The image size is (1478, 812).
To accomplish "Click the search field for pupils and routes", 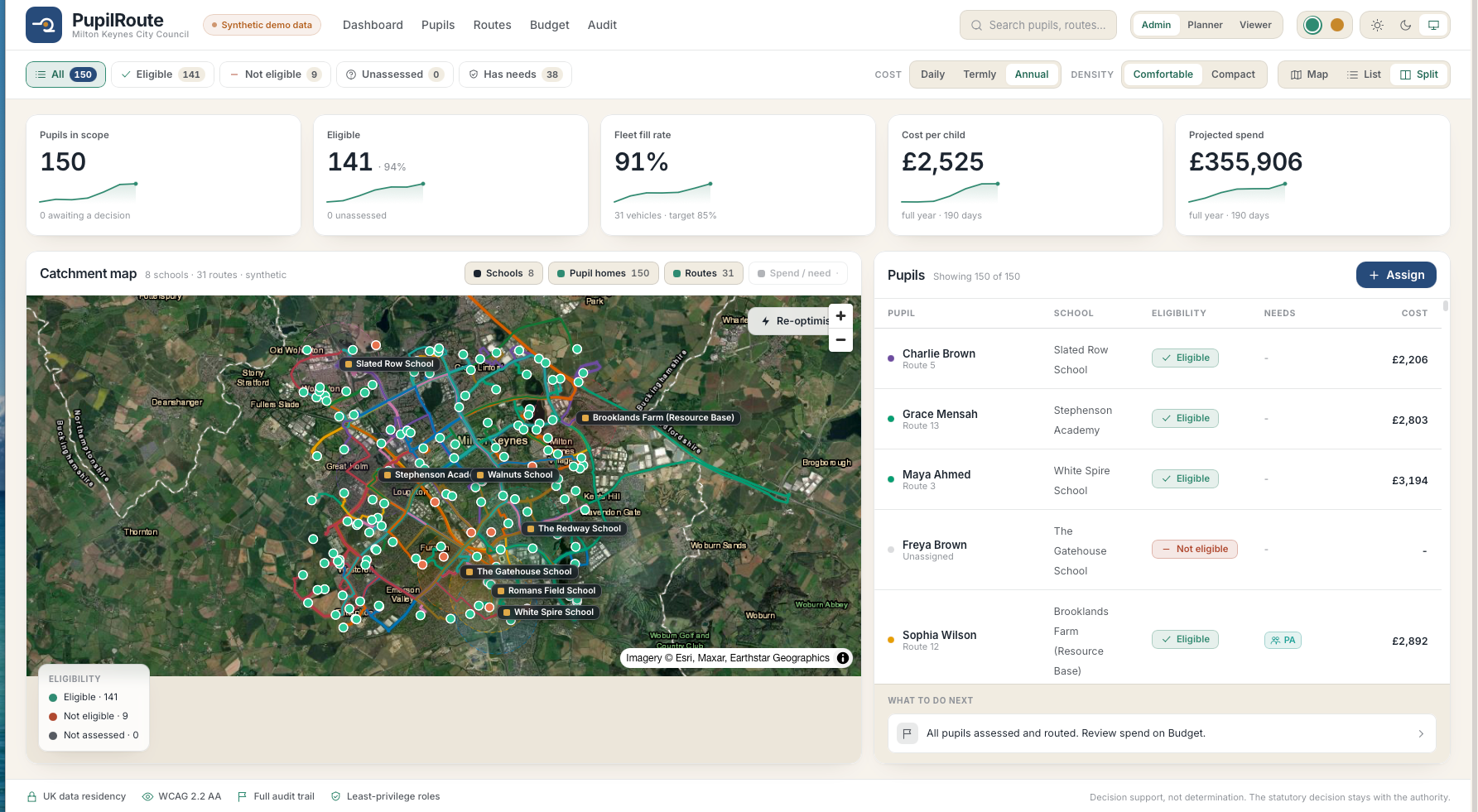I will click(1037, 25).
